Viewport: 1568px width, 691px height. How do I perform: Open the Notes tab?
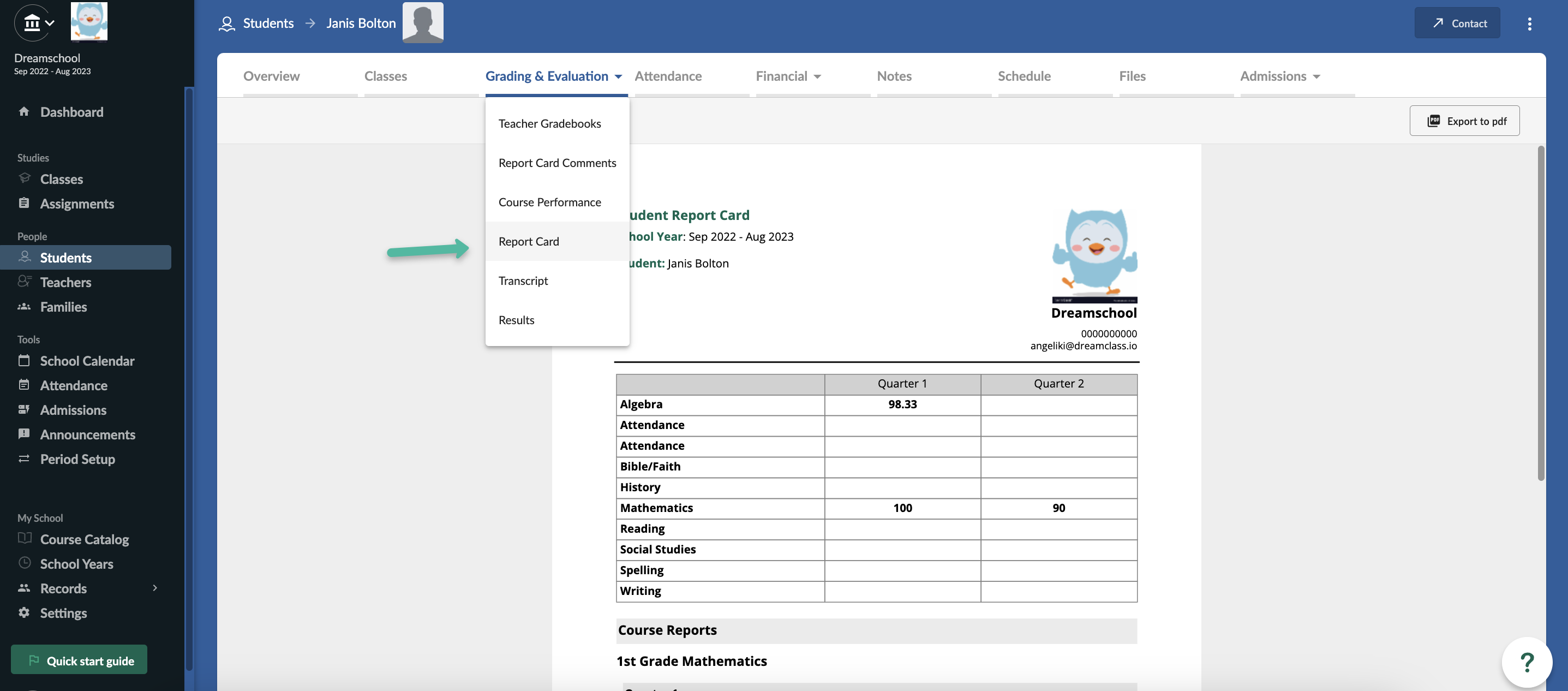pos(894,75)
